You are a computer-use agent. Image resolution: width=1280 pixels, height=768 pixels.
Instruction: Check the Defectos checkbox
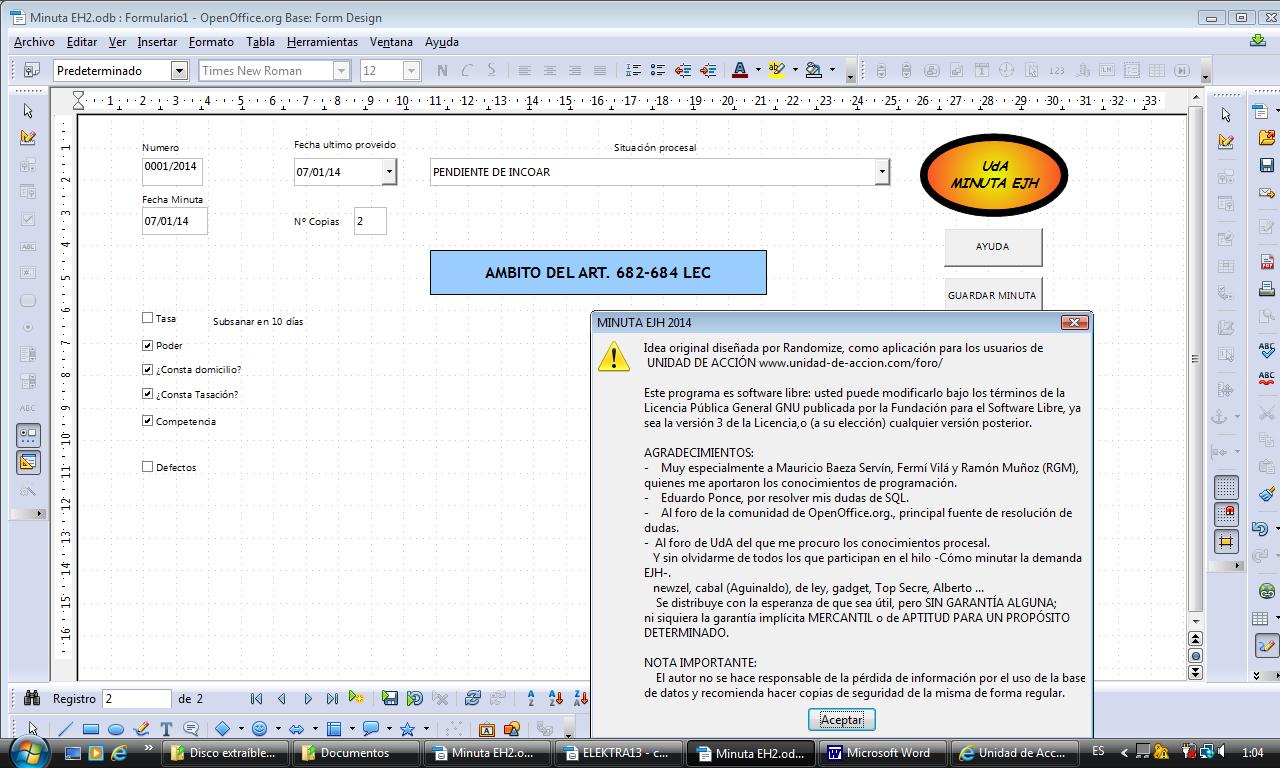148,466
